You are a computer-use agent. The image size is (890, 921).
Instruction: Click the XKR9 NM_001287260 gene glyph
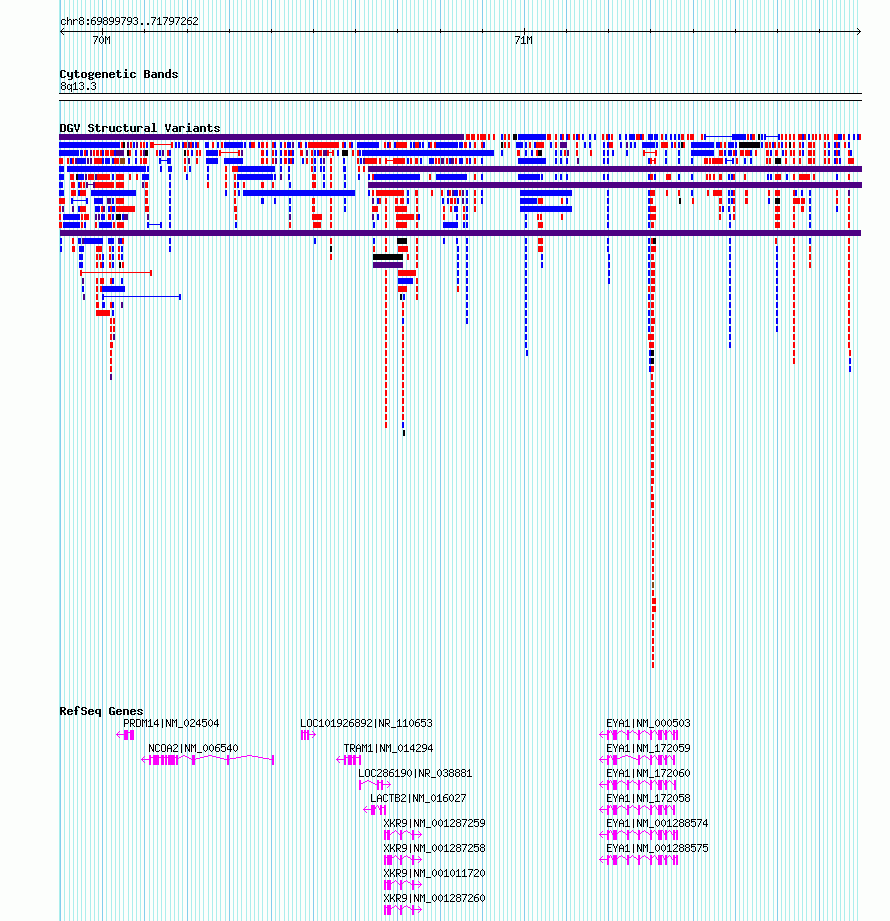pos(402,910)
